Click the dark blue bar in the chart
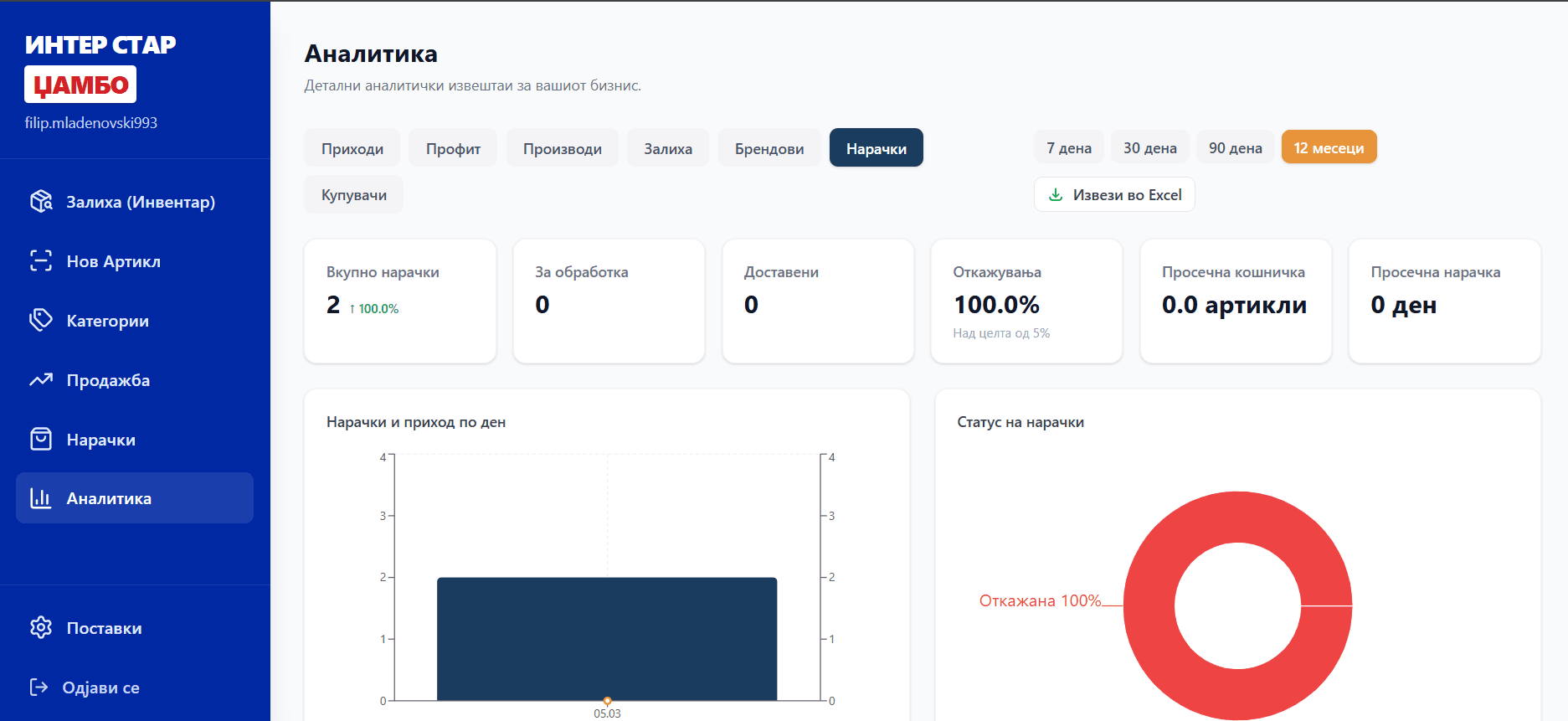Image resolution: width=1568 pixels, height=721 pixels. point(607,639)
